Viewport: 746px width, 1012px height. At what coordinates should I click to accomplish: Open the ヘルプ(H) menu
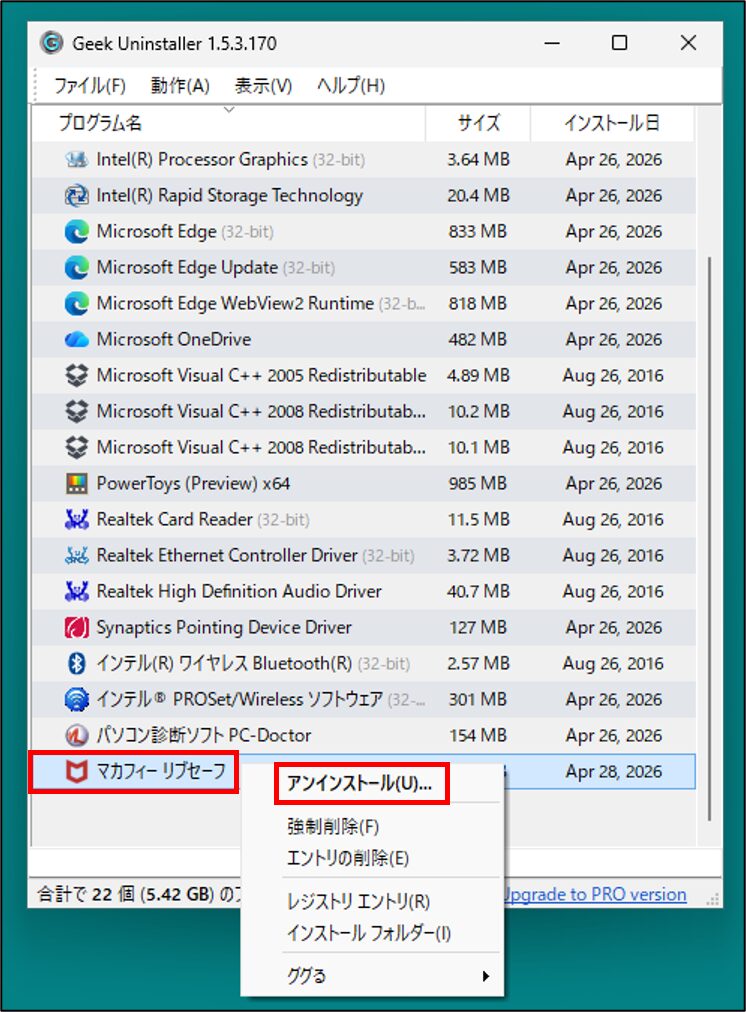pyautogui.click(x=350, y=85)
